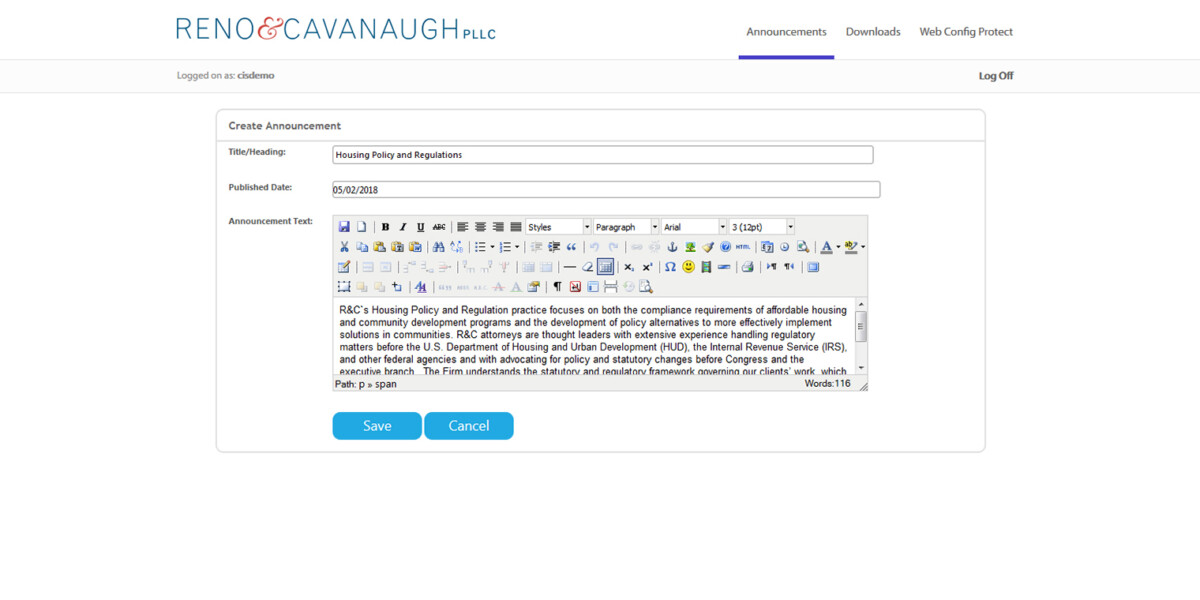
Task: Open the Styles dropdown
Action: tap(558, 227)
